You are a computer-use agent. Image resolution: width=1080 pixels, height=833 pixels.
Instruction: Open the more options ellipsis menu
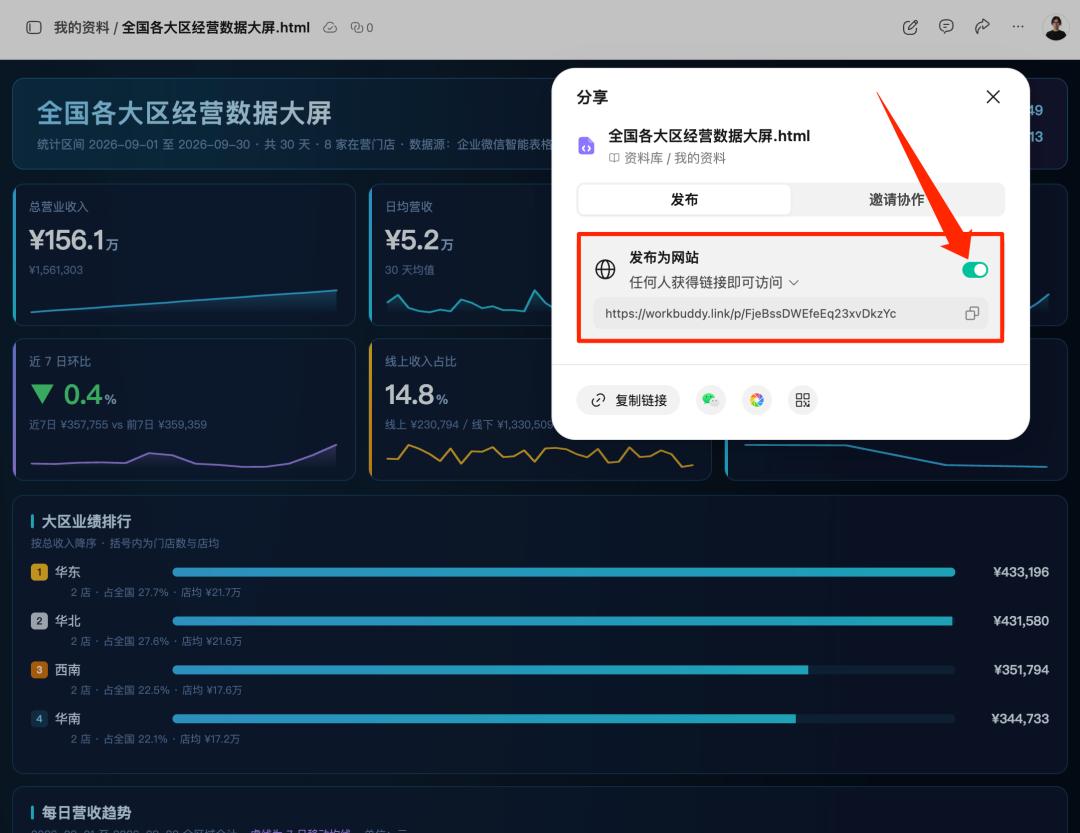tap(1018, 27)
